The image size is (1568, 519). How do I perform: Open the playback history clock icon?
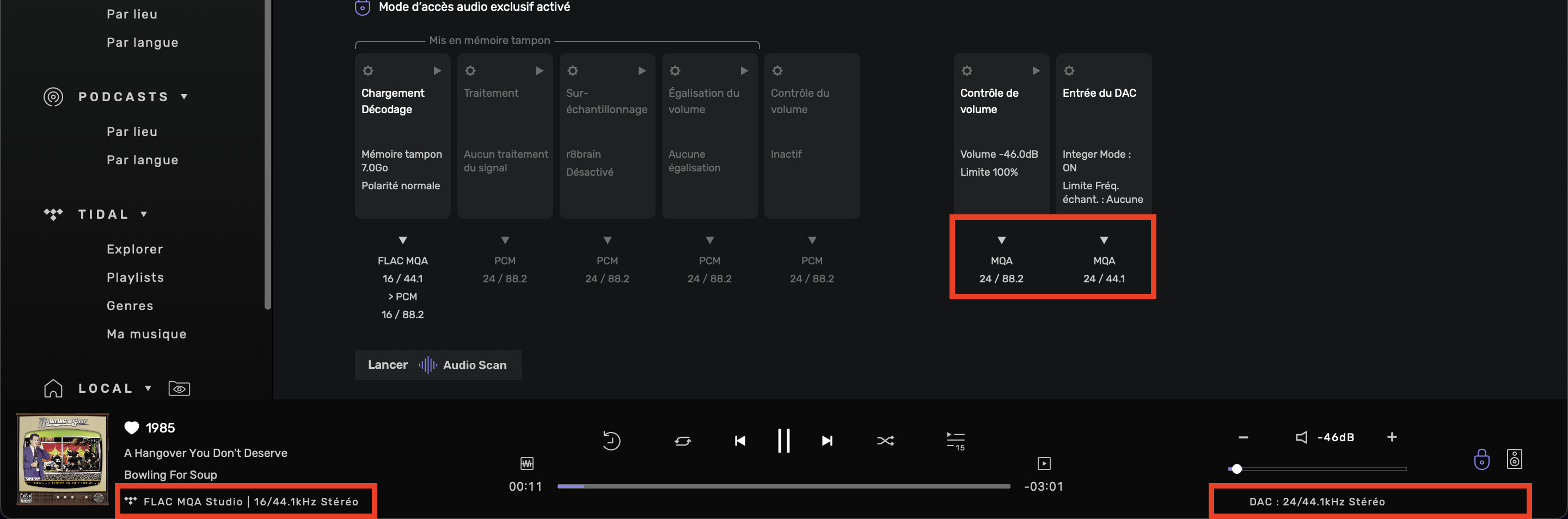point(611,441)
